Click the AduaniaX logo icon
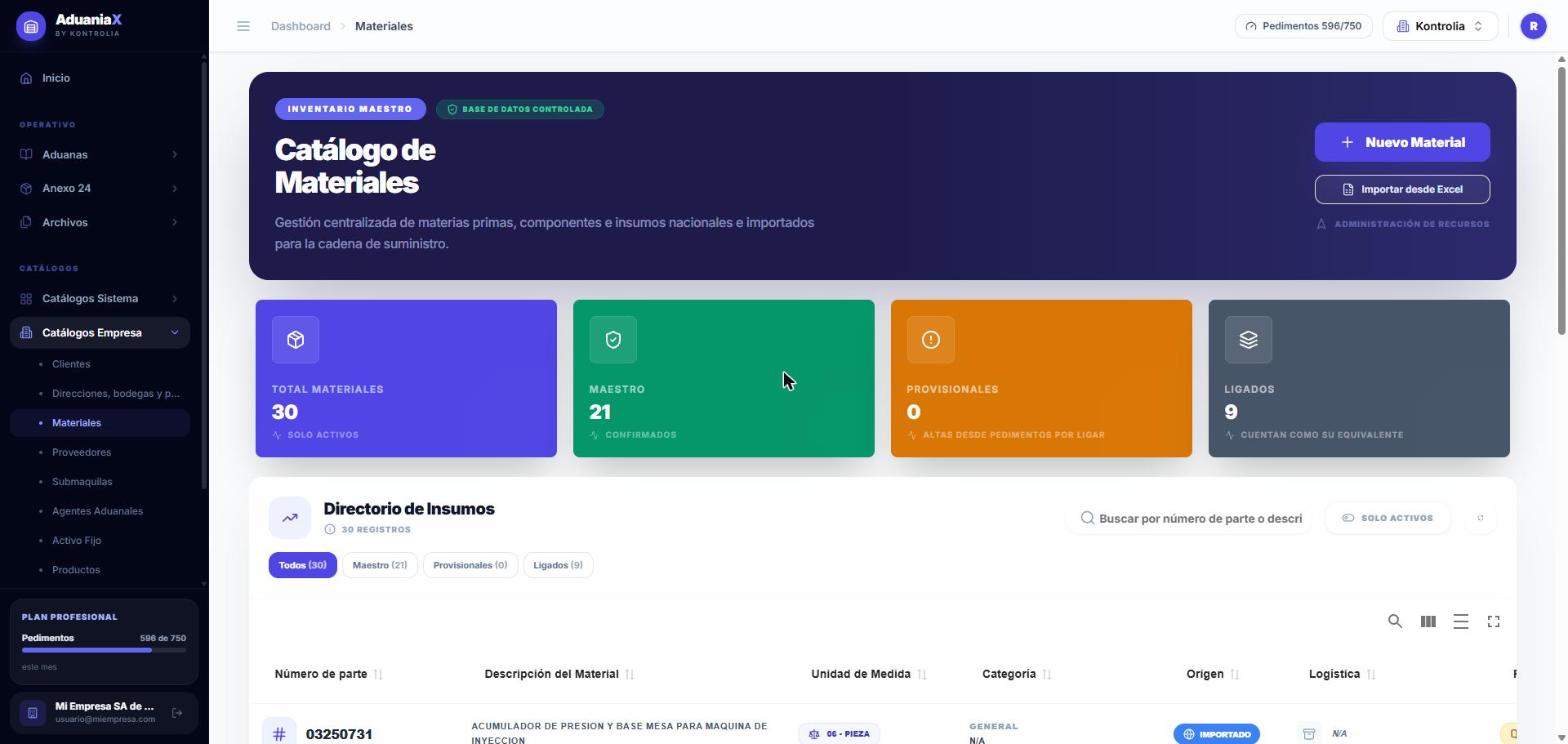Viewport: 1568px width, 744px height. [x=31, y=27]
